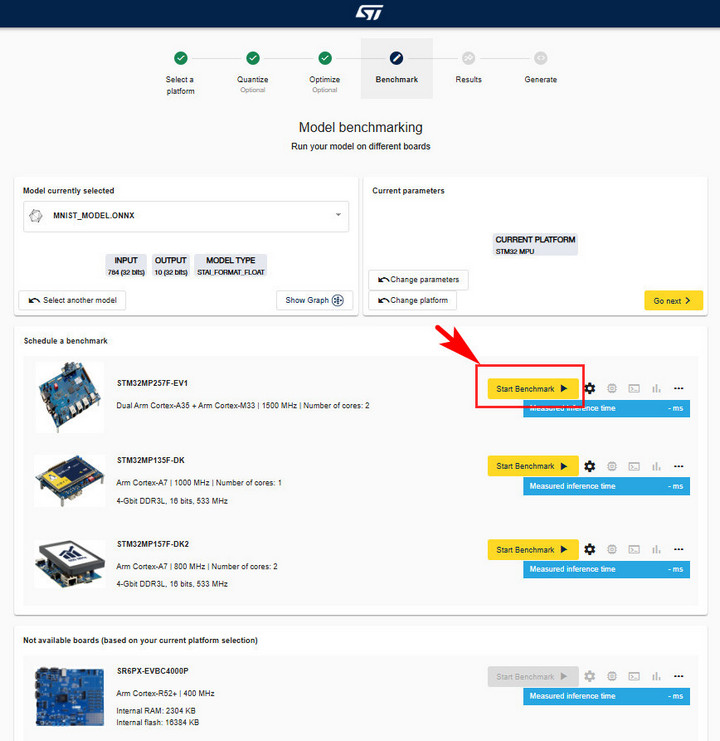Click the STM32MP157F-DK2 board name
The width and height of the screenshot is (720, 741).
pyautogui.click(x=153, y=544)
